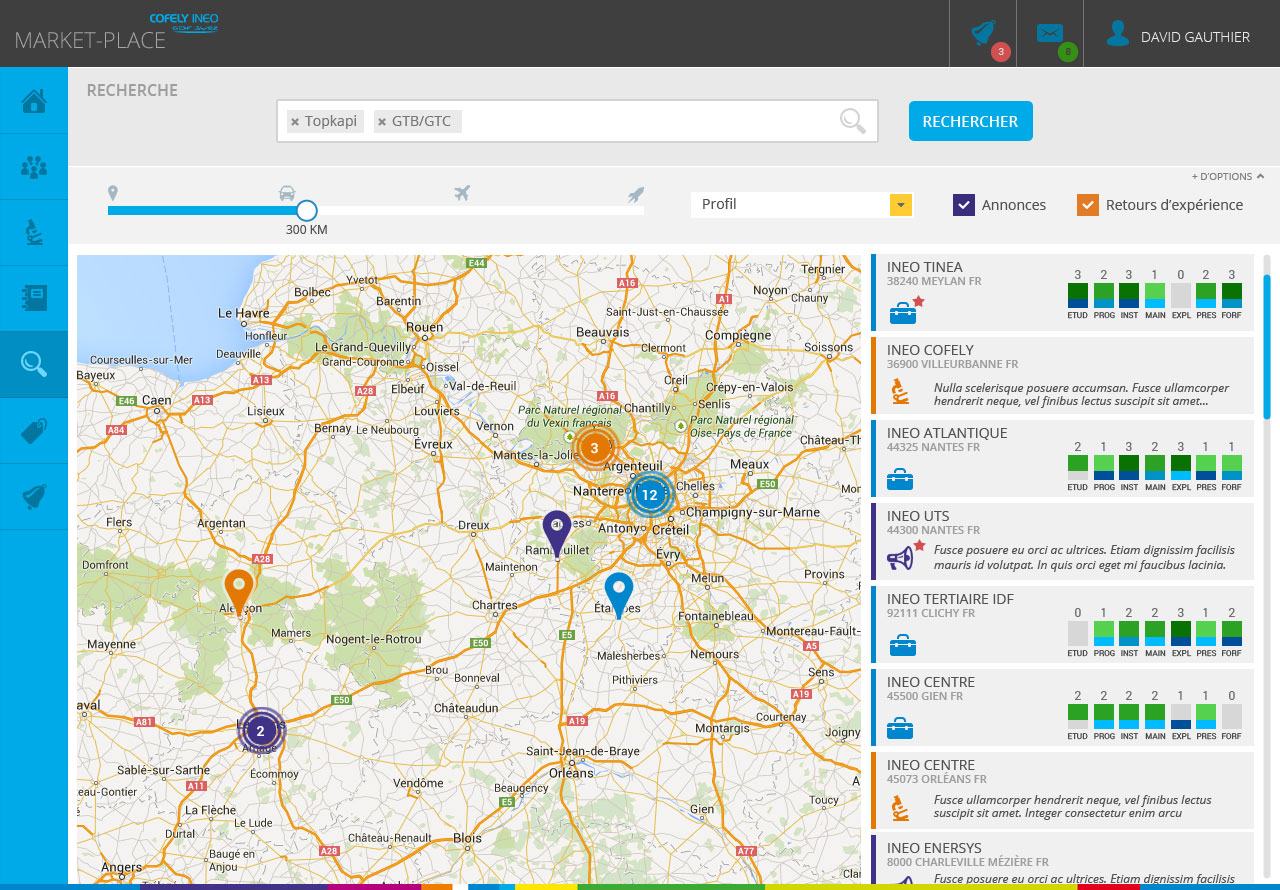This screenshot has width=1280, height=890.
Task: Click the blue cluster marker labeled 12
Action: [650, 494]
